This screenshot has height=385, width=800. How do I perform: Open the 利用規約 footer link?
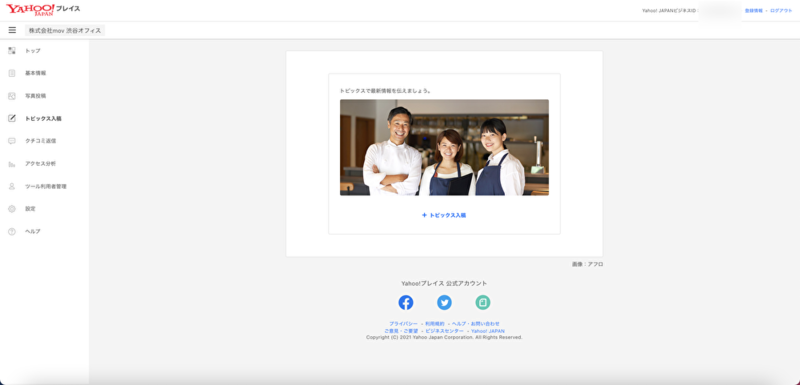(x=435, y=324)
